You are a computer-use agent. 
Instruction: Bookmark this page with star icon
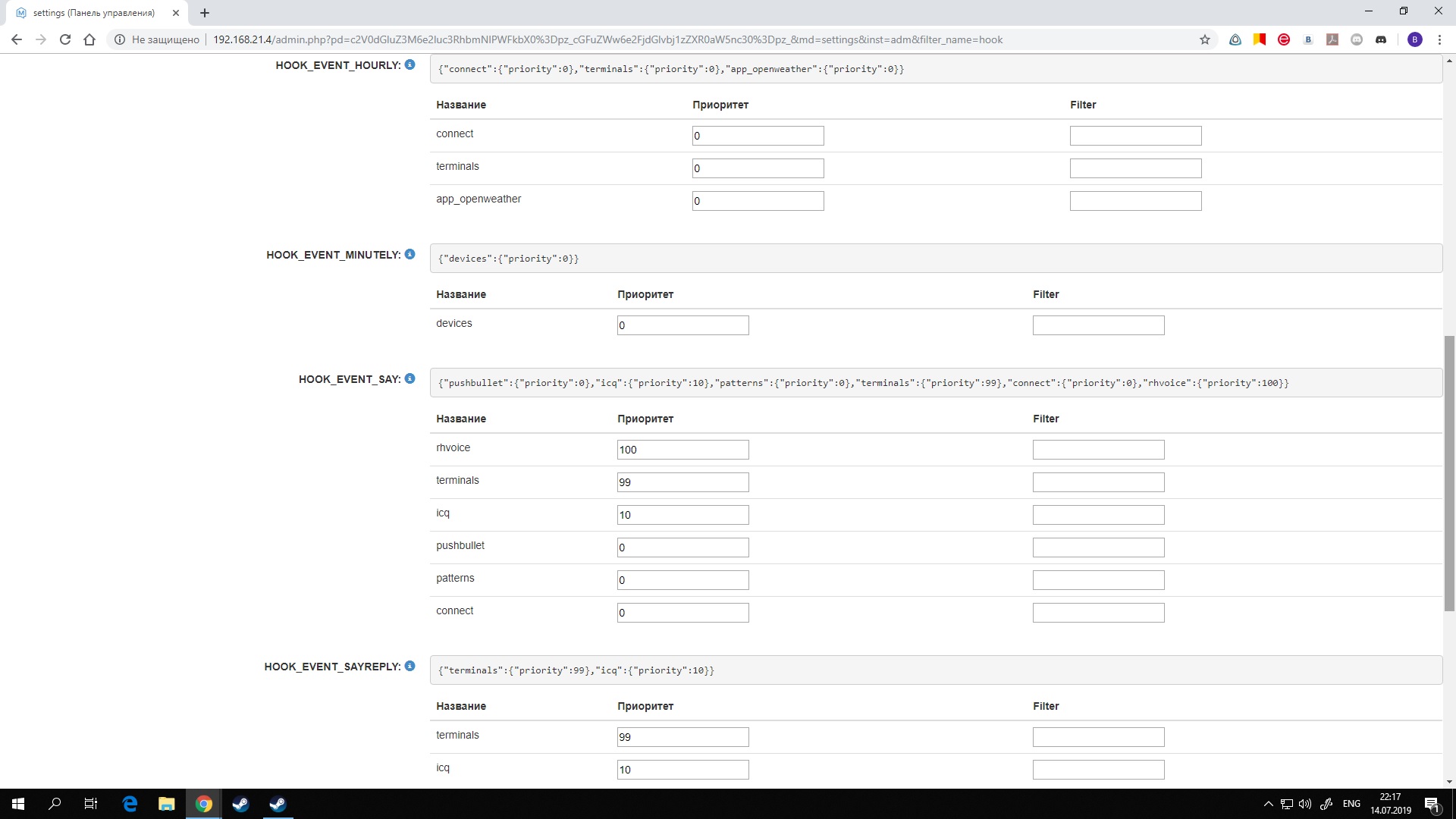(1205, 39)
